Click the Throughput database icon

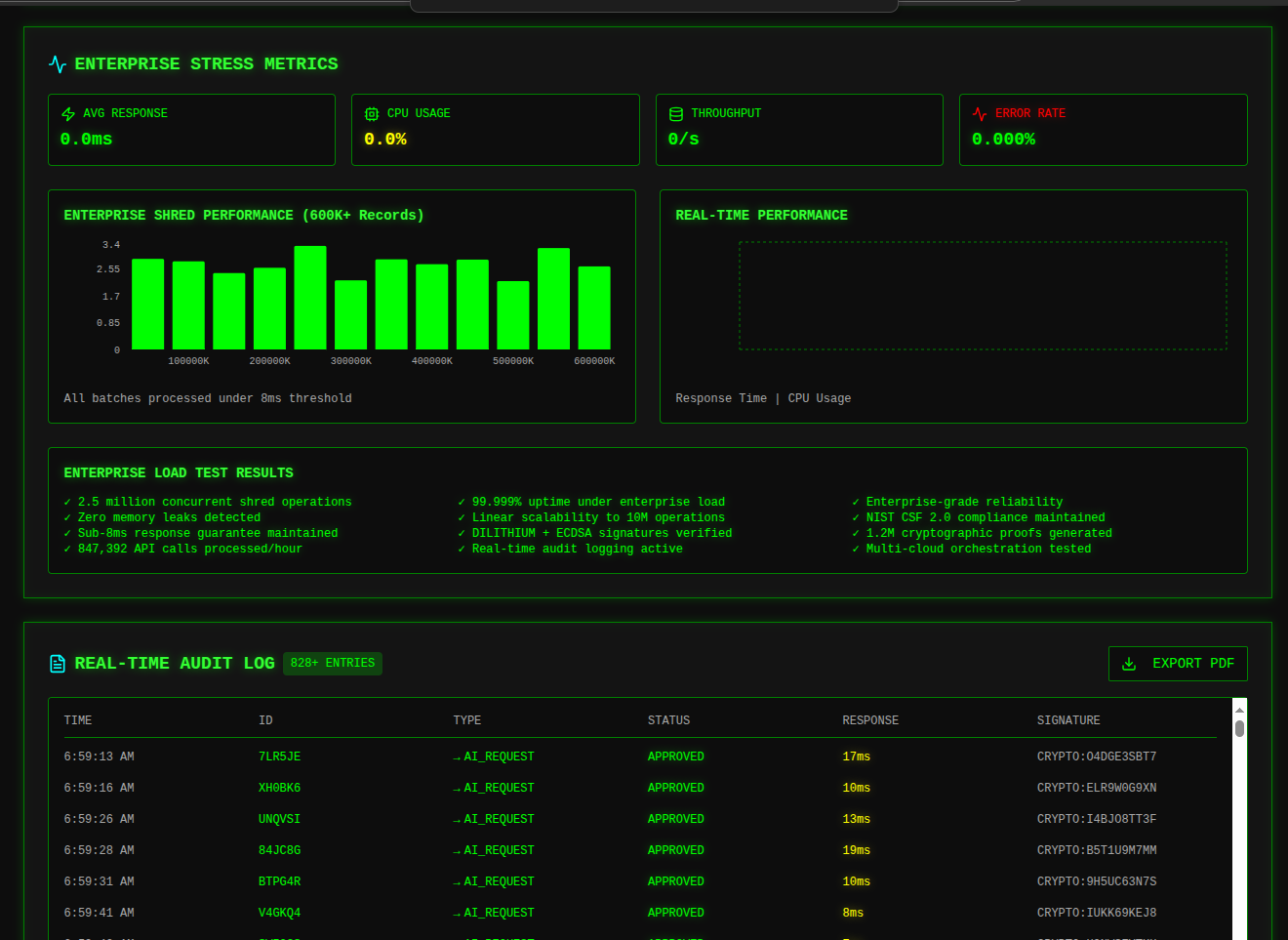(676, 114)
